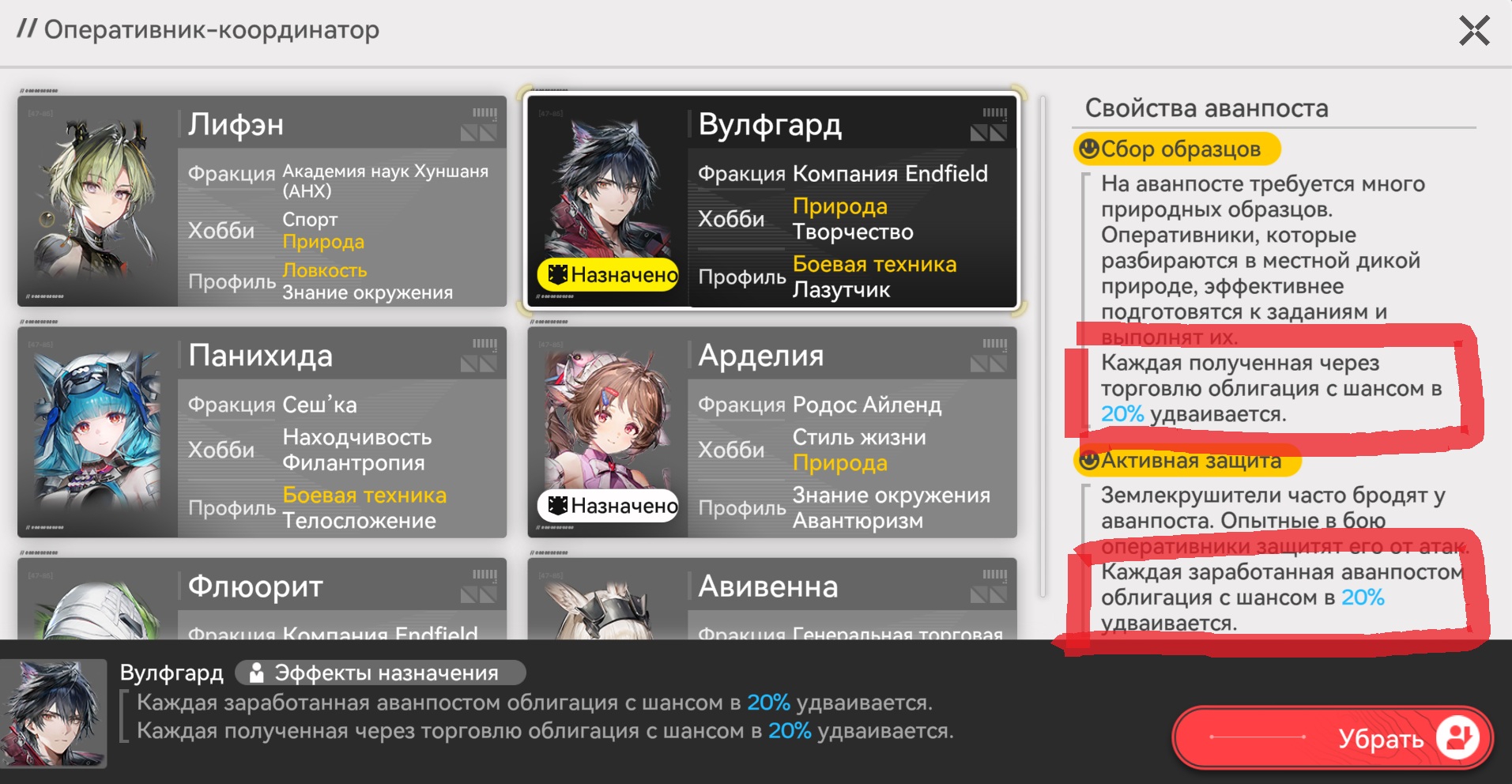
Task: Click the operator list scrollbar
Action: pyautogui.click(x=1043, y=346)
